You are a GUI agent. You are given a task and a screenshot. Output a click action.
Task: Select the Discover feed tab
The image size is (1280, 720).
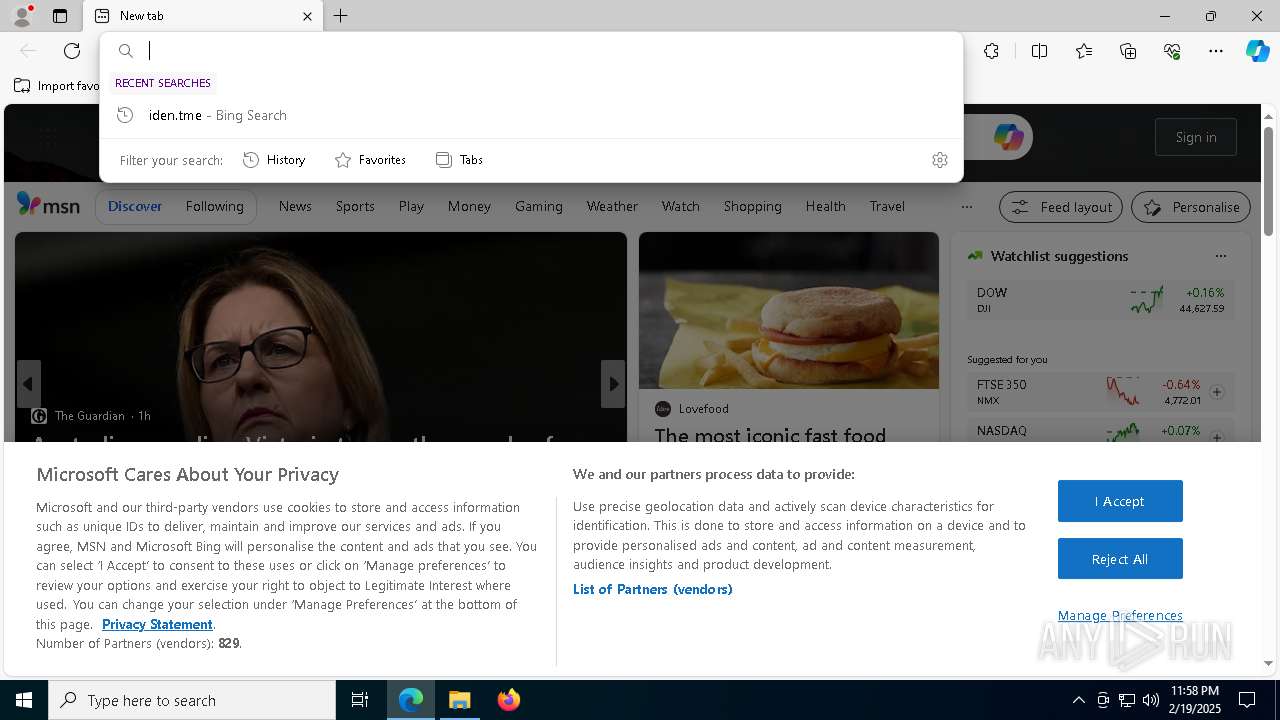coord(135,206)
